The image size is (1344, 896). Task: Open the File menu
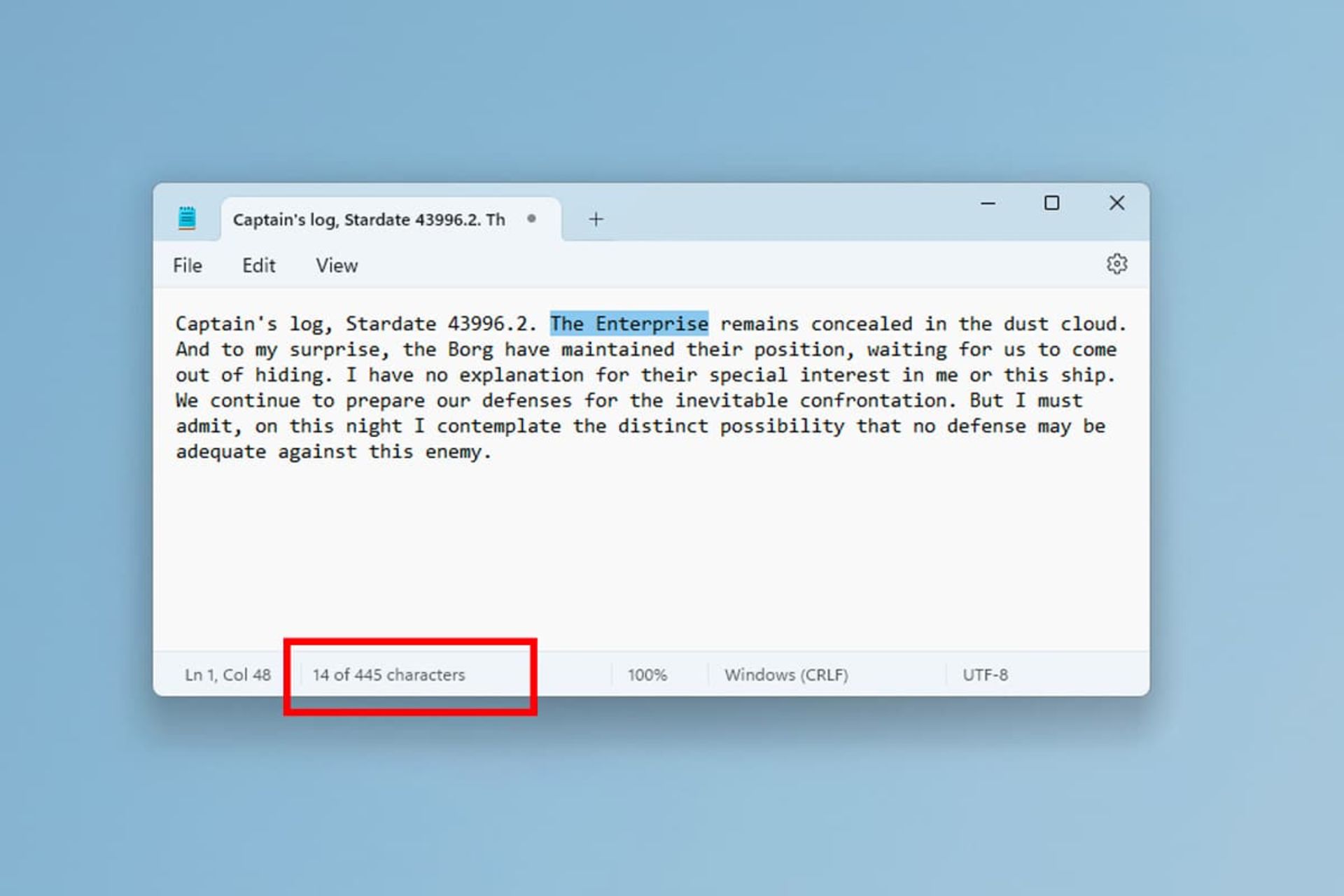point(188,264)
